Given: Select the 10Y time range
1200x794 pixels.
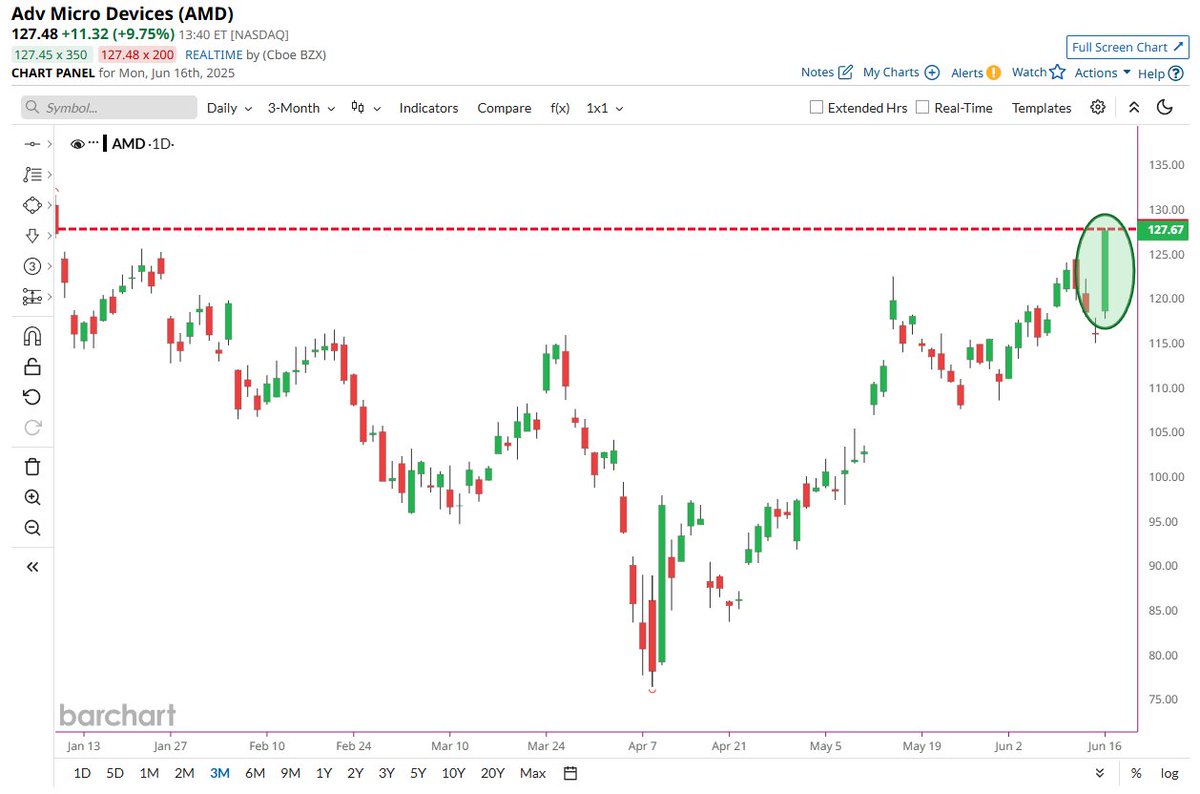Looking at the screenshot, I should pos(453,773).
